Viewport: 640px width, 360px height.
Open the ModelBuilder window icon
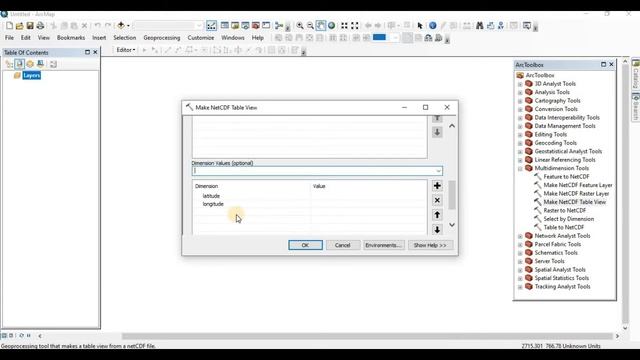coord(279,26)
